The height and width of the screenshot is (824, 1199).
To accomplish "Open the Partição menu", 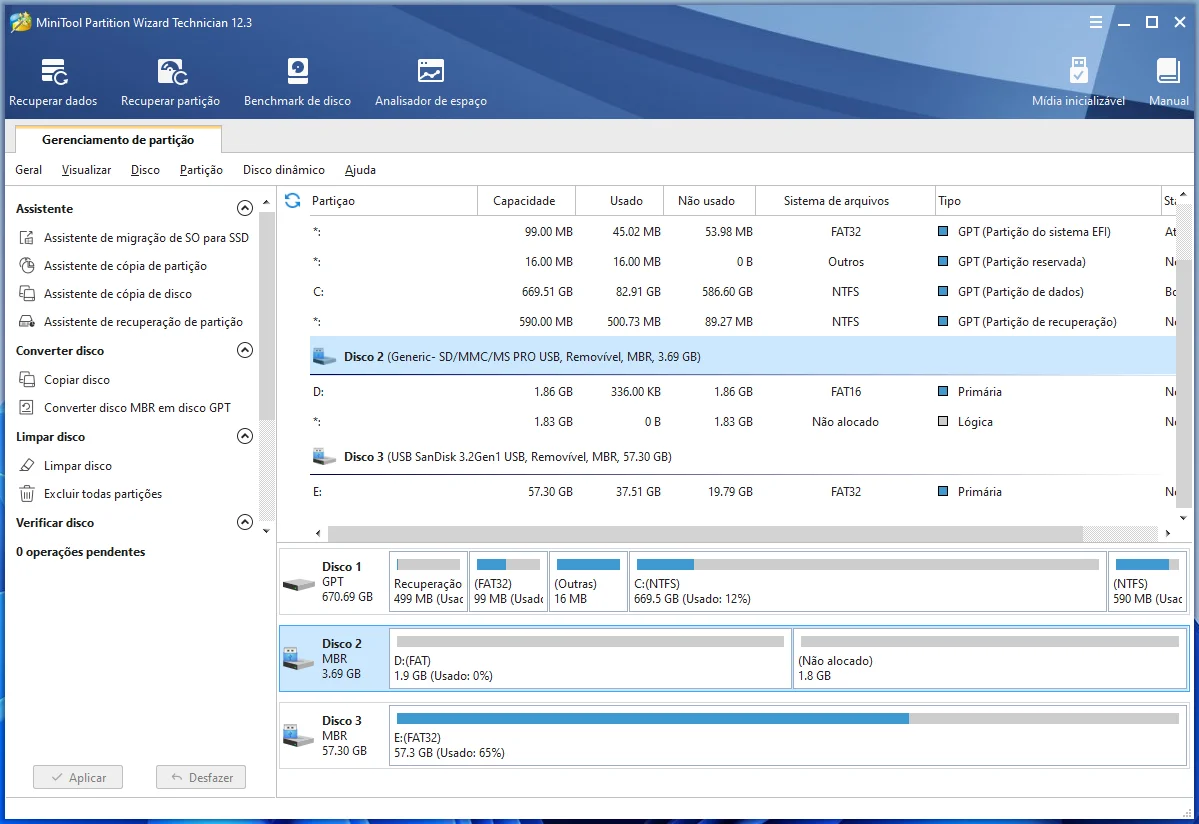I will 201,170.
